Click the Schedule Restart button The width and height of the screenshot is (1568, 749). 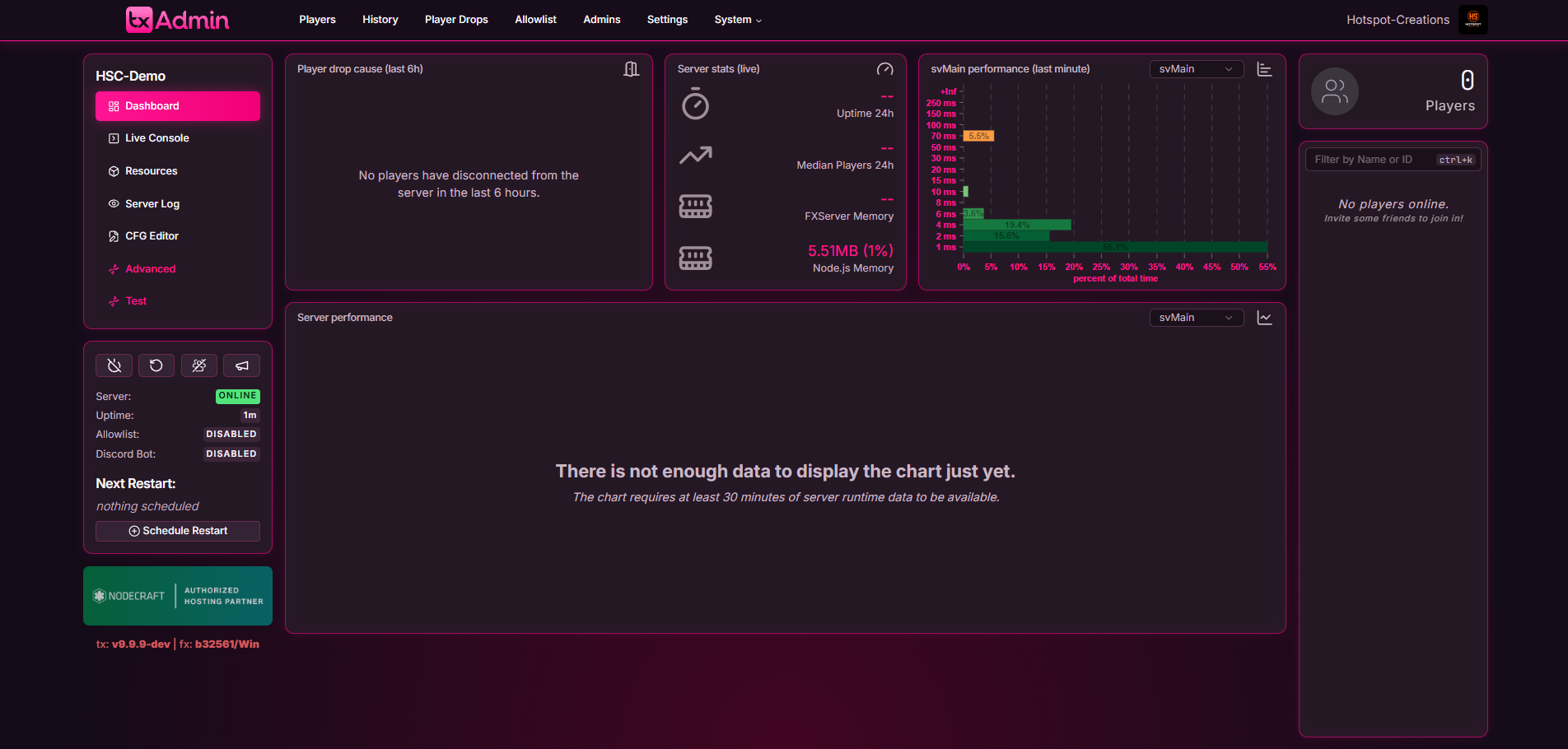click(178, 531)
